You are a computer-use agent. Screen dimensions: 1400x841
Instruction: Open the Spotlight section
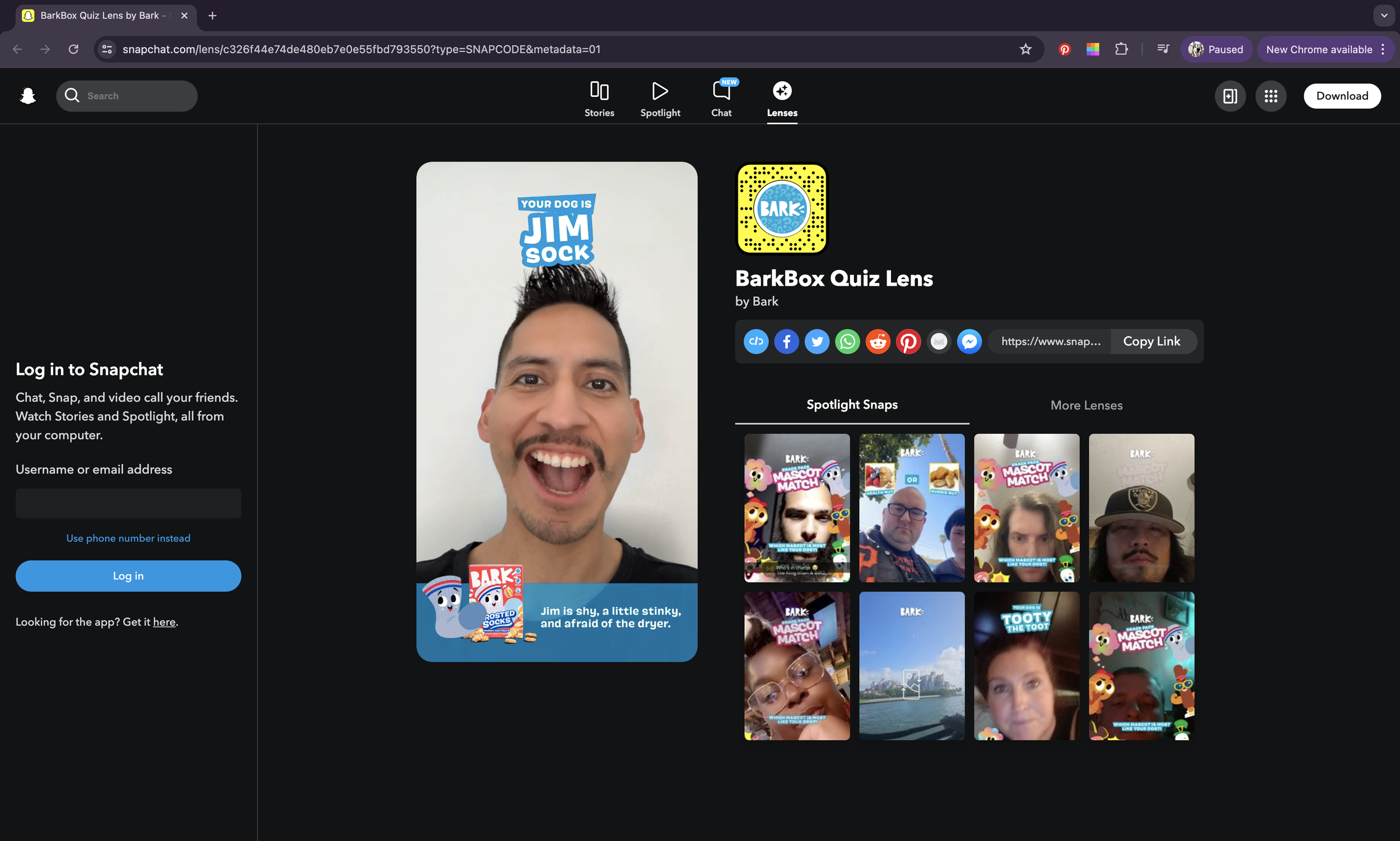pos(660,99)
